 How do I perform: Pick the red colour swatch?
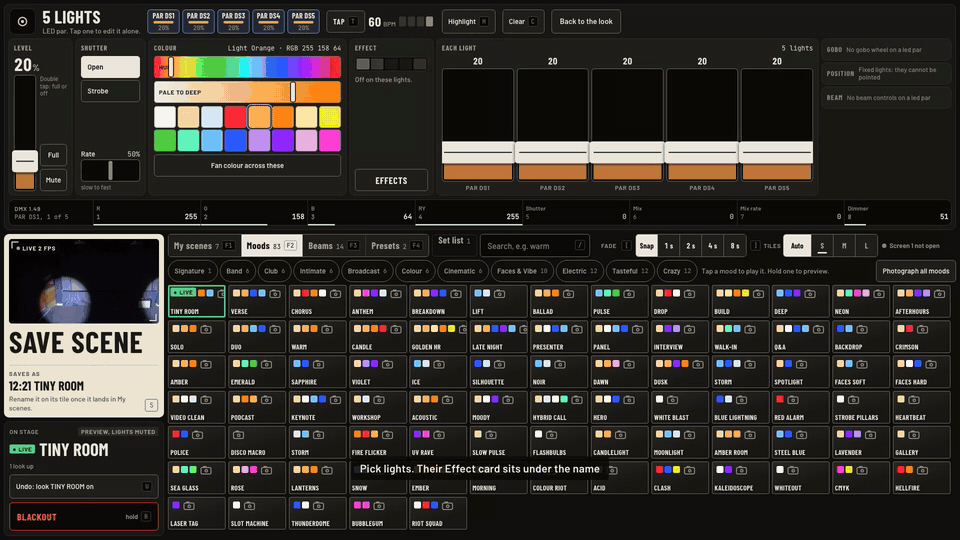[235, 117]
